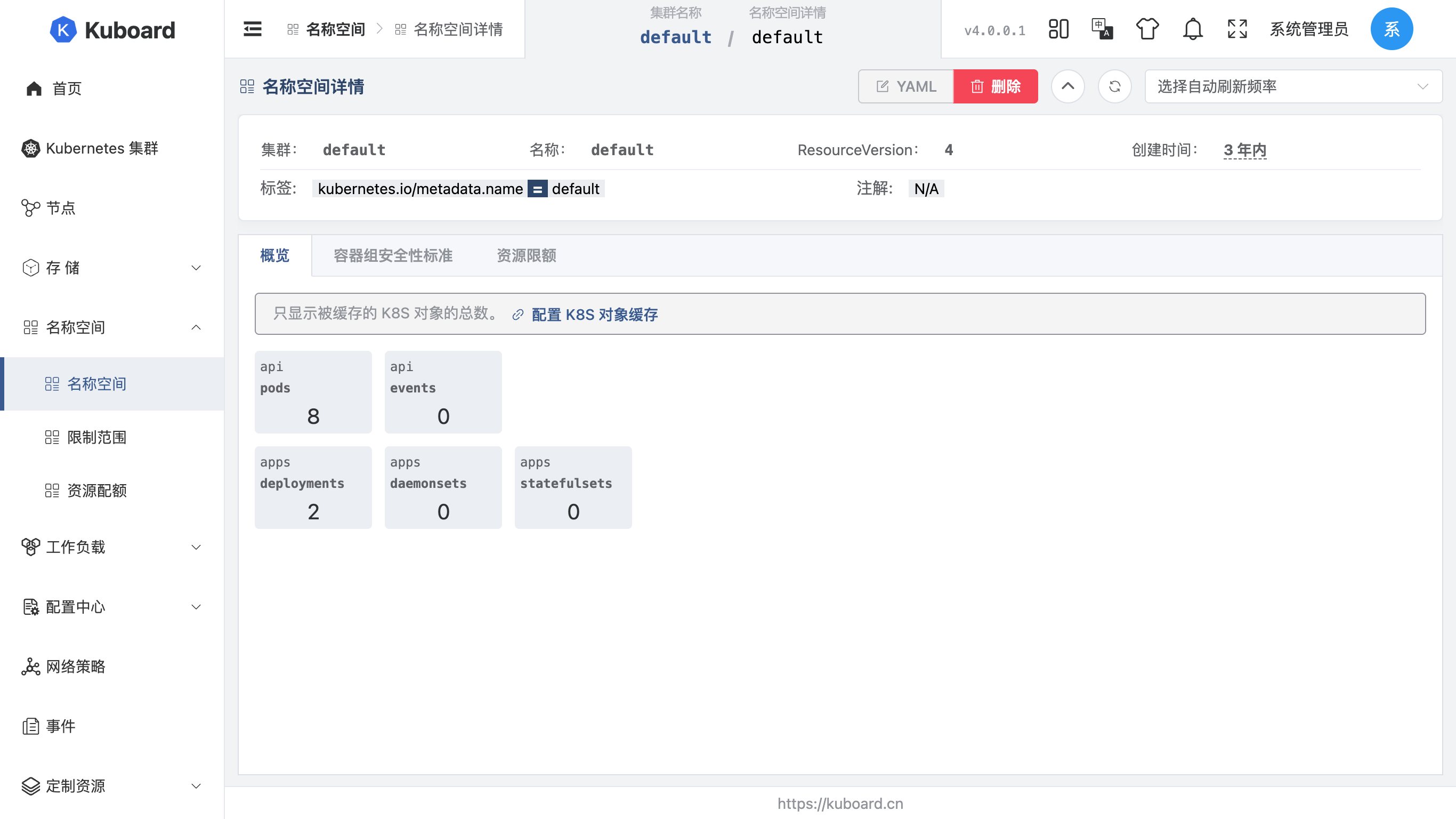Image resolution: width=1456 pixels, height=819 pixels.
Task: Switch to 容器组安全性标准 tab
Action: (393, 255)
